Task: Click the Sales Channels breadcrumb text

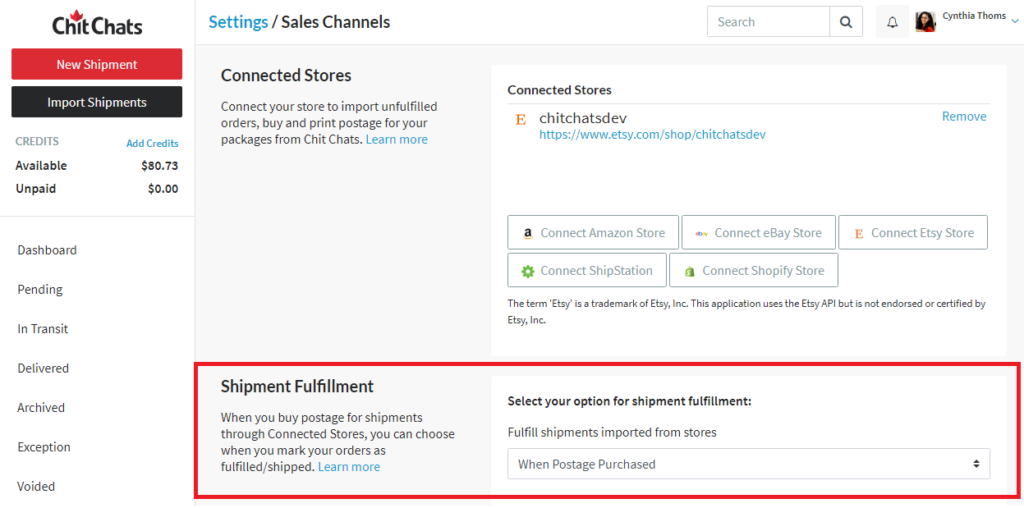Action: tap(336, 22)
